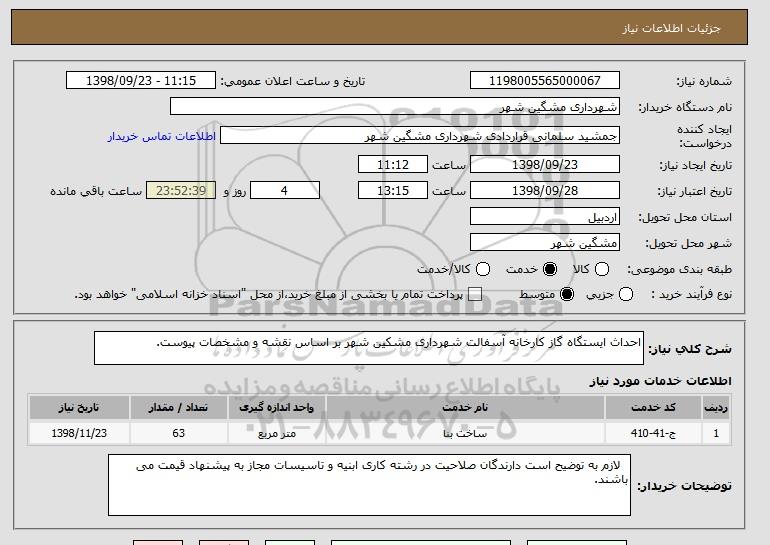Screen dimensions: 770x545
Task: Click service code ج-41-410 cell
Action: pyautogui.click(x=653, y=433)
